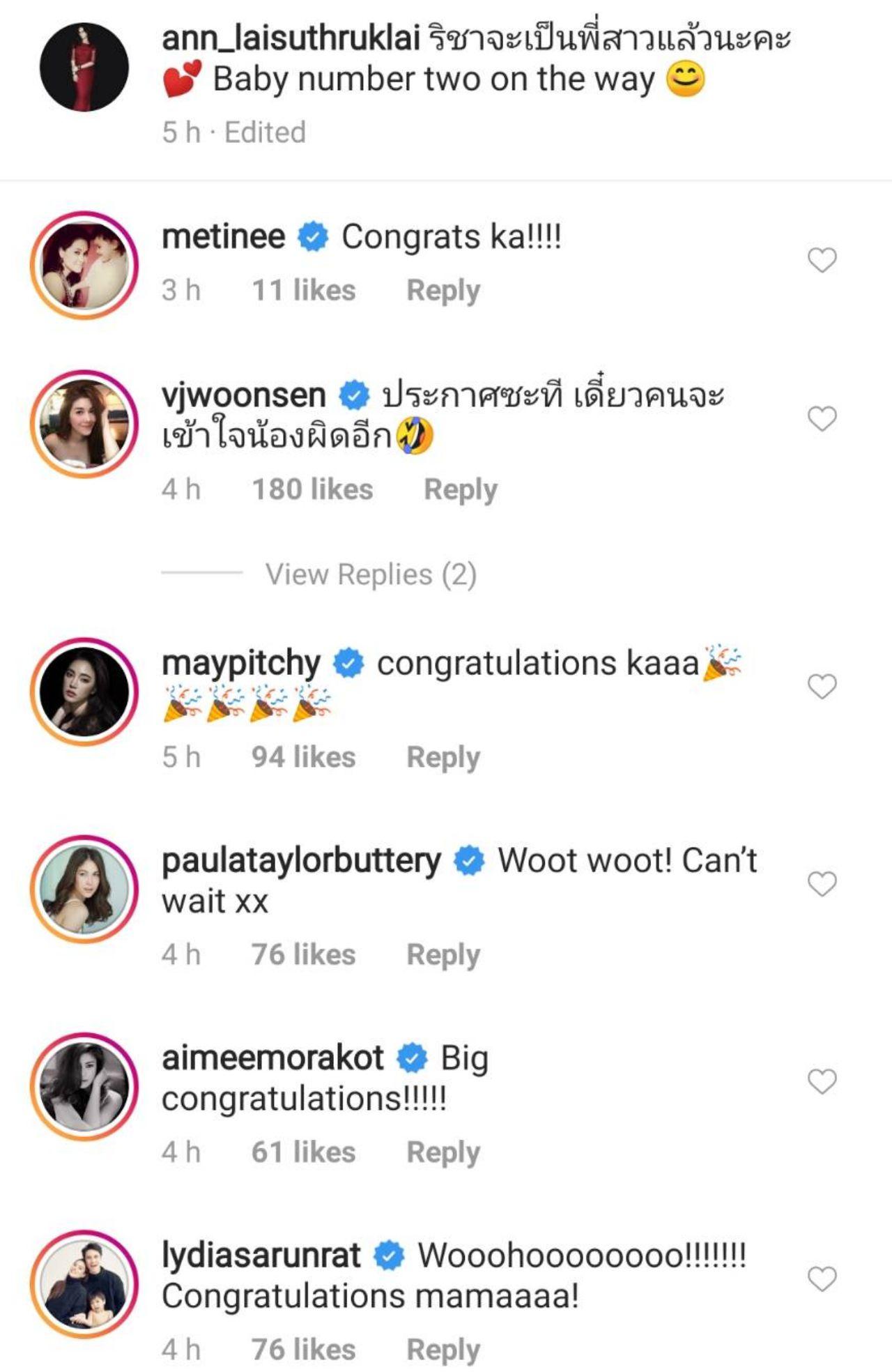Like lydiasarunrat's Congratulations mamaaaa comment
Screen dimensions: 892x1372
[x=822, y=1279]
